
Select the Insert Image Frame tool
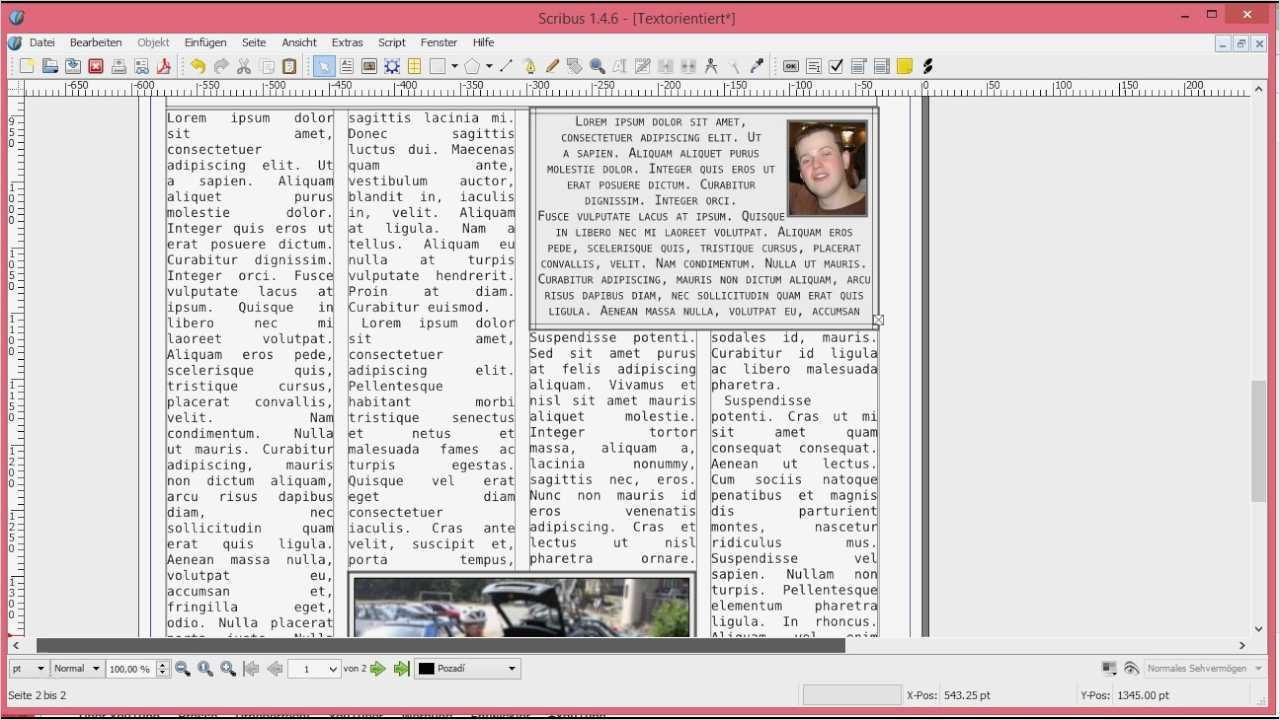(369, 66)
